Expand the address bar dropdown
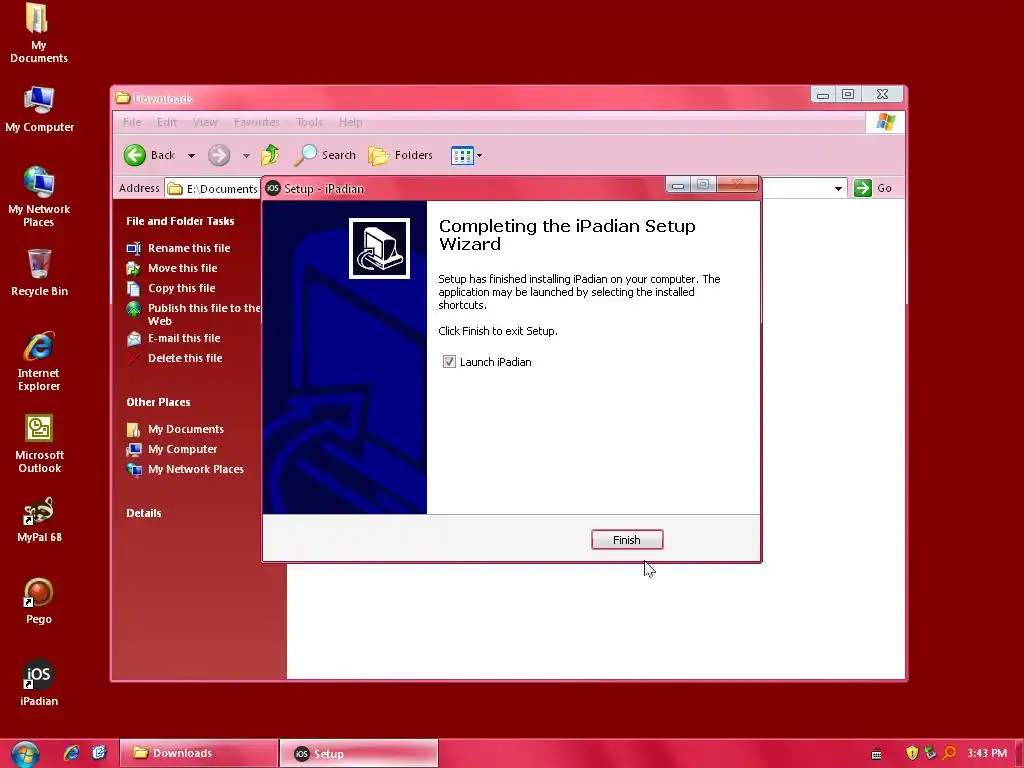 [x=838, y=188]
